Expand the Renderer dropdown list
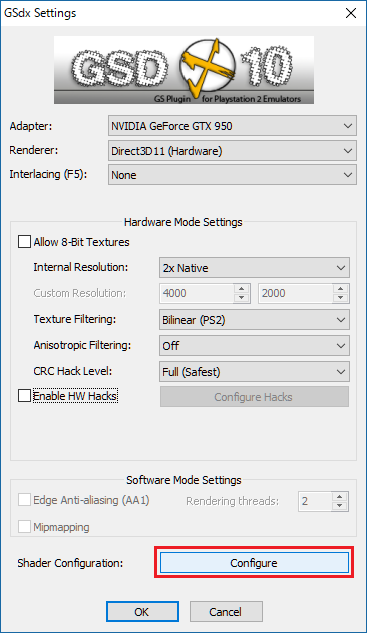The width and height of the screenshot is (368, 633). [232, 151]
